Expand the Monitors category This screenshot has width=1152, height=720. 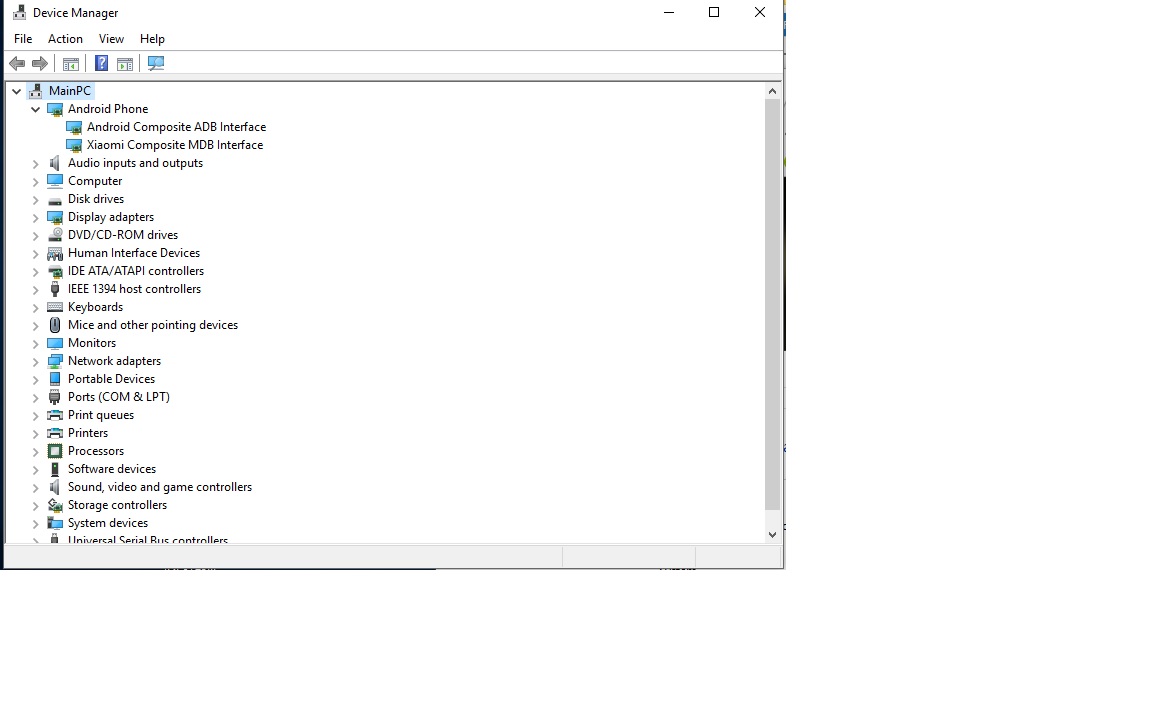point(35,344)
